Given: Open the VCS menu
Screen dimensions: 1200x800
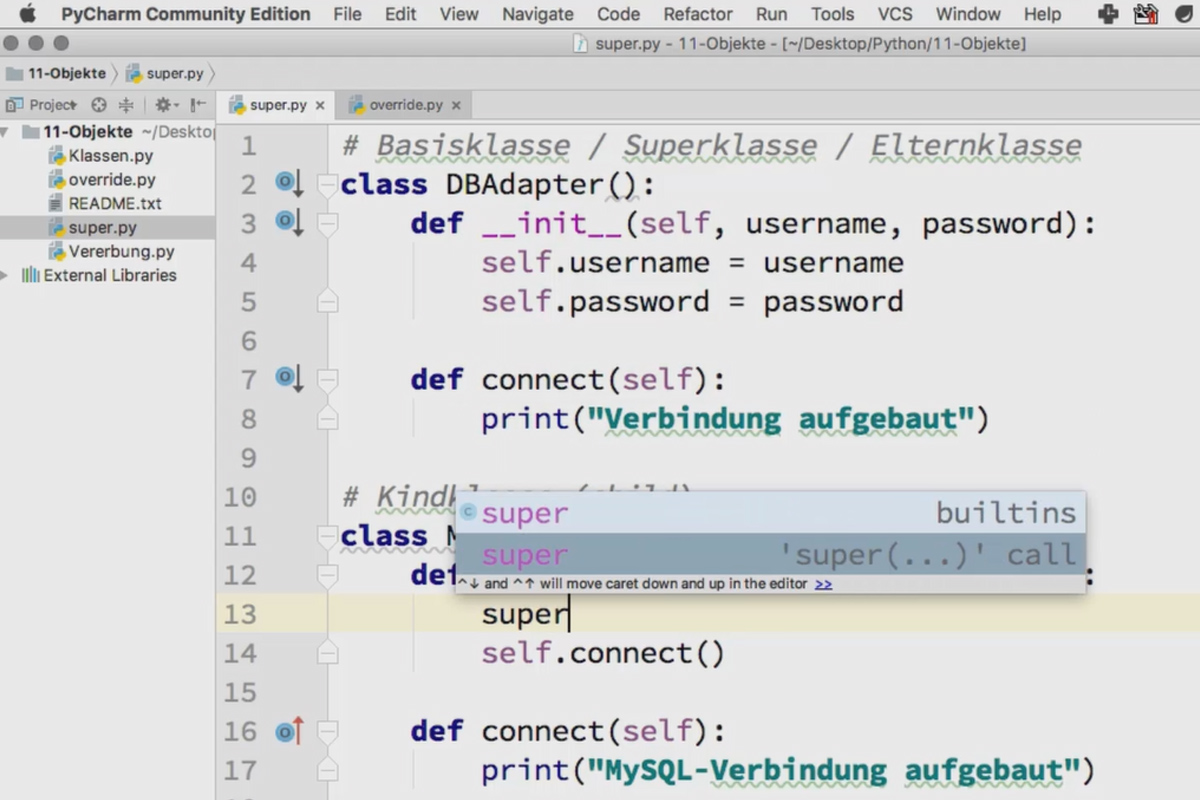Looking at the screenshot, I should pyautogui.click(x=895, y=14).
